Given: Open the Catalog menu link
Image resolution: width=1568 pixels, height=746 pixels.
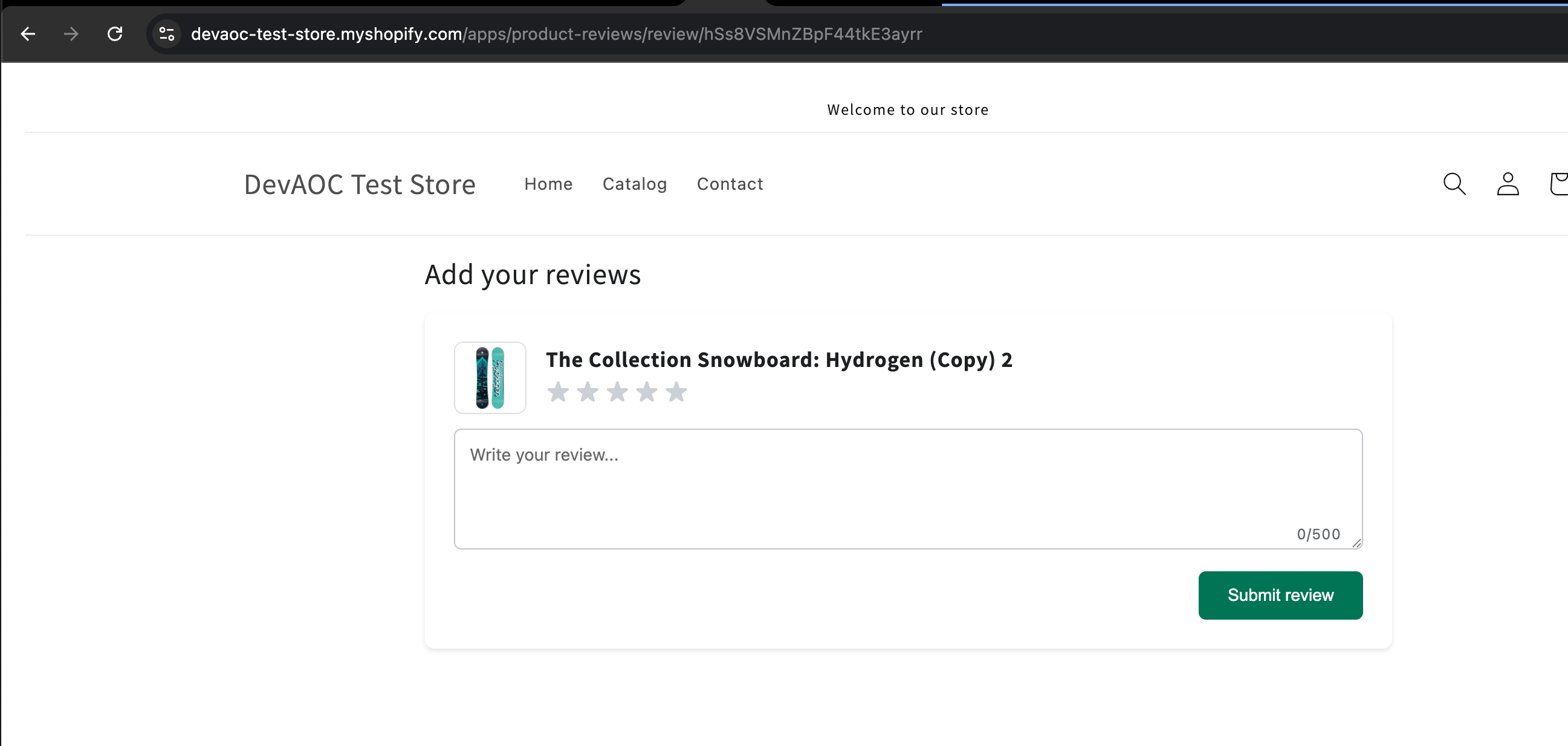Looking at the screenshot, I should click(x=634, y=184).
